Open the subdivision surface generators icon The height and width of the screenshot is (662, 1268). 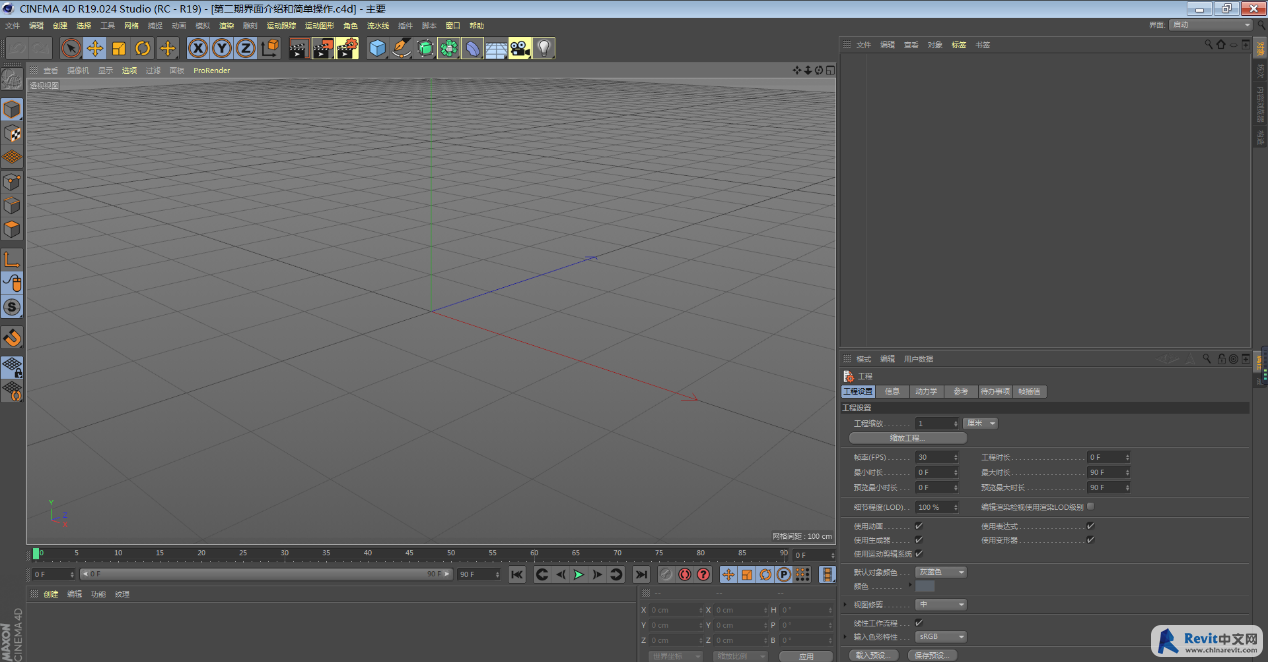click(425, 48)
